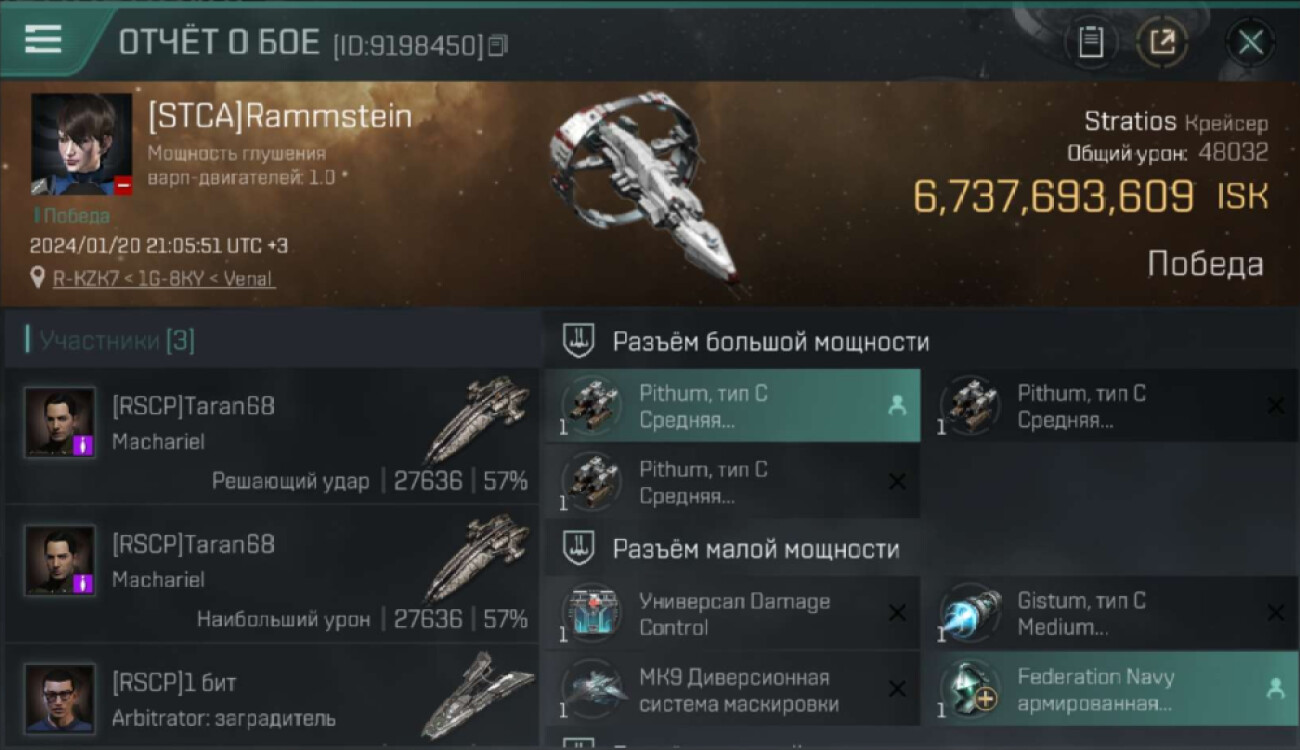Click the Rammstein pilot portrait
The height and width of the screenshot is (750, 1300).
pyautogui.click(x=82, y=144)
